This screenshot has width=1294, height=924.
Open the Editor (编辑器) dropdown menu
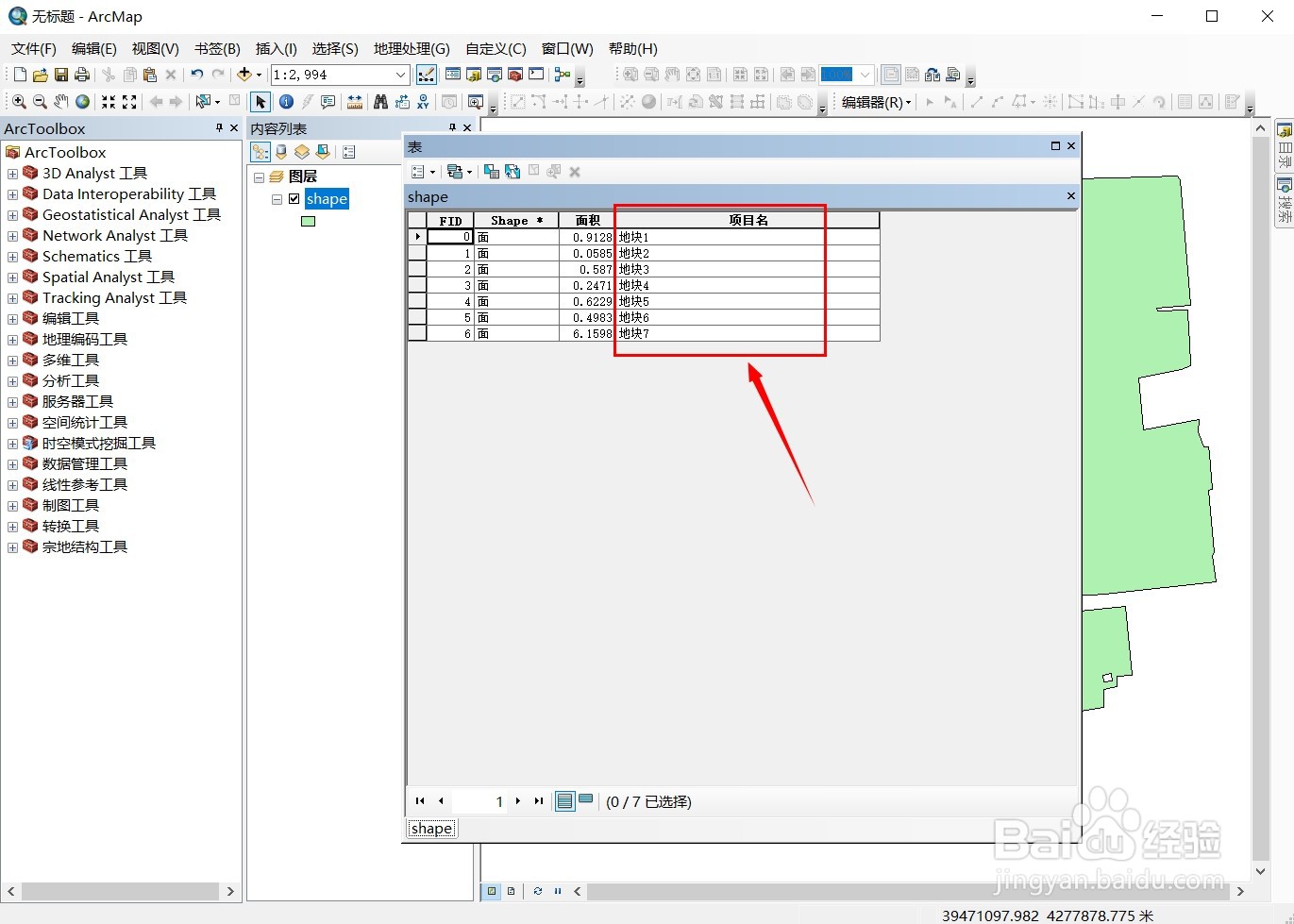[x=877, y=102]
